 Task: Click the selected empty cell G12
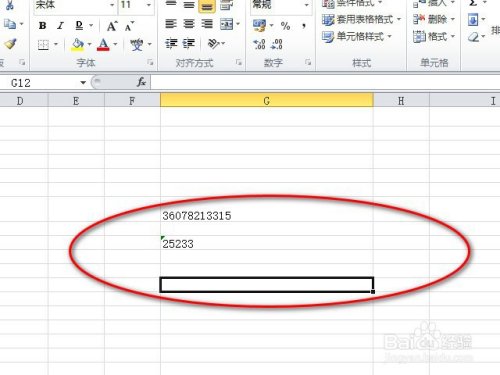coord(267,285)
